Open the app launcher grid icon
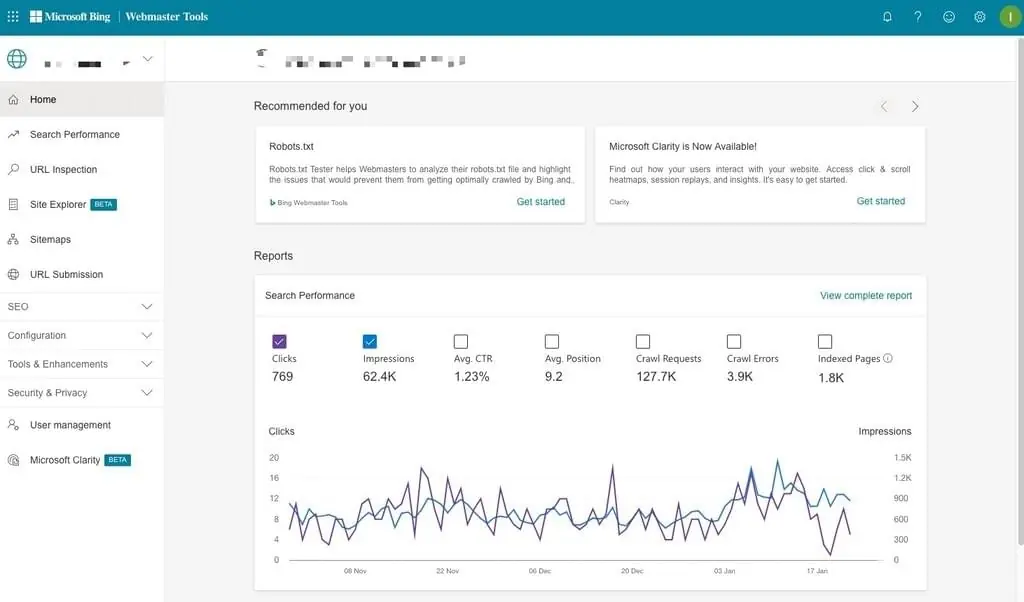This screenshot has height=602, width=1024. [x=13, y=17]
